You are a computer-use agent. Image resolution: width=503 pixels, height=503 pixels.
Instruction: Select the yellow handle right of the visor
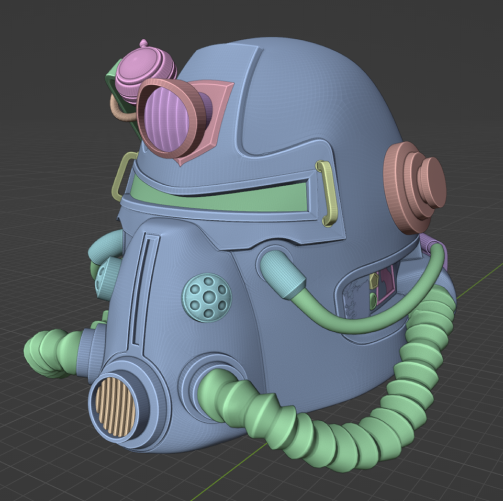click(x=329, y=193)
